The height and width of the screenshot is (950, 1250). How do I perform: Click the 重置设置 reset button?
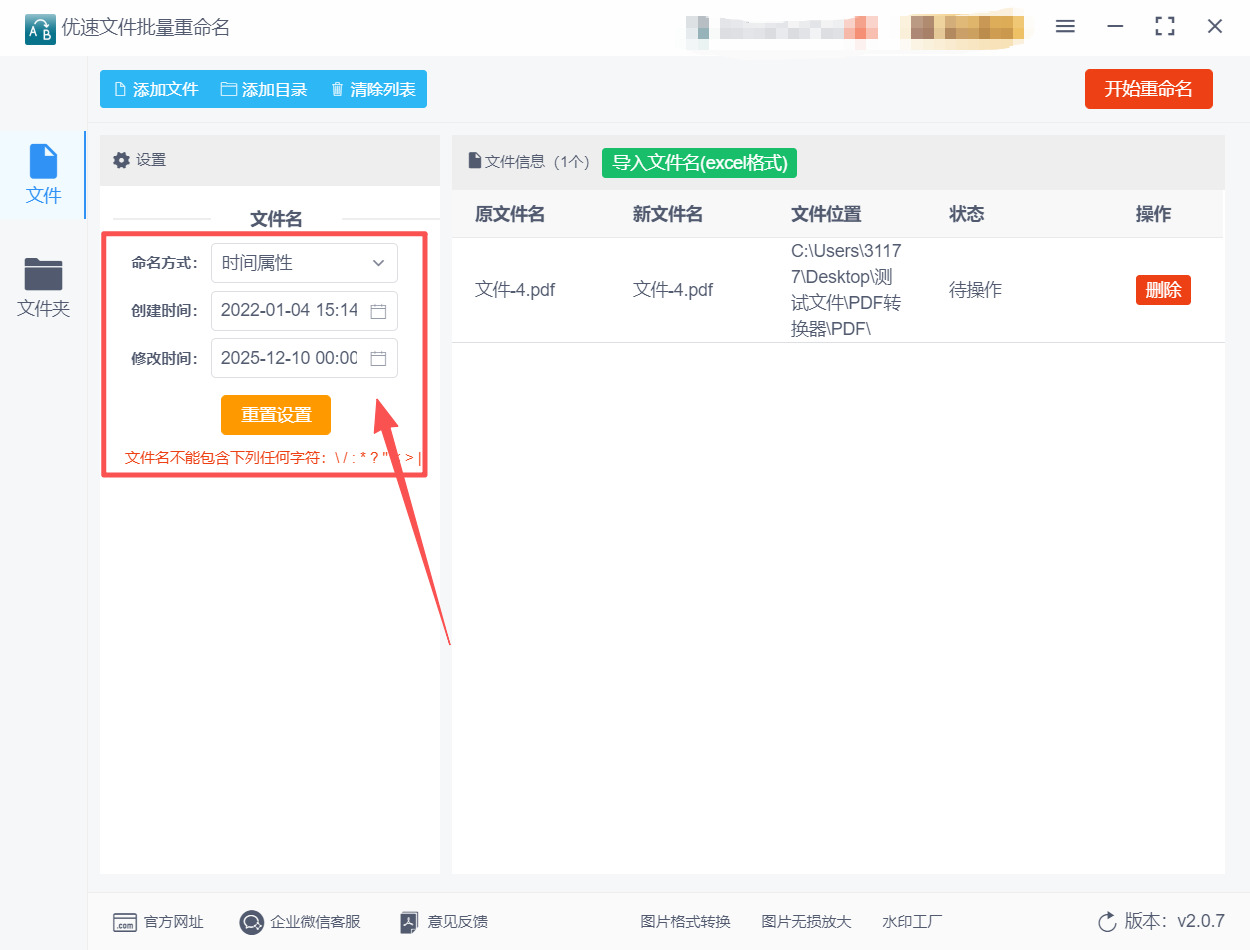coord(275,414)
